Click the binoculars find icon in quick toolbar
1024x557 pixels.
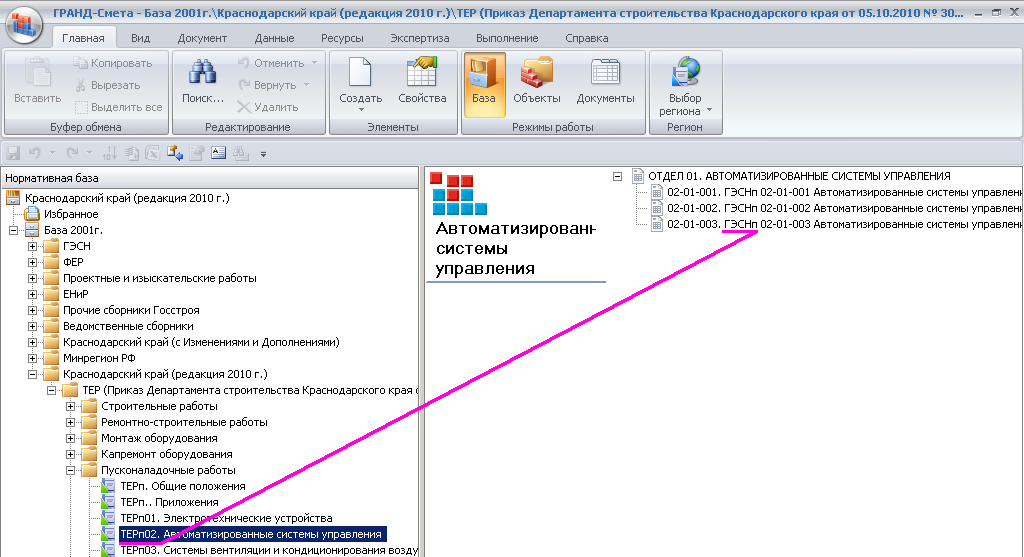tap(241, 153)
